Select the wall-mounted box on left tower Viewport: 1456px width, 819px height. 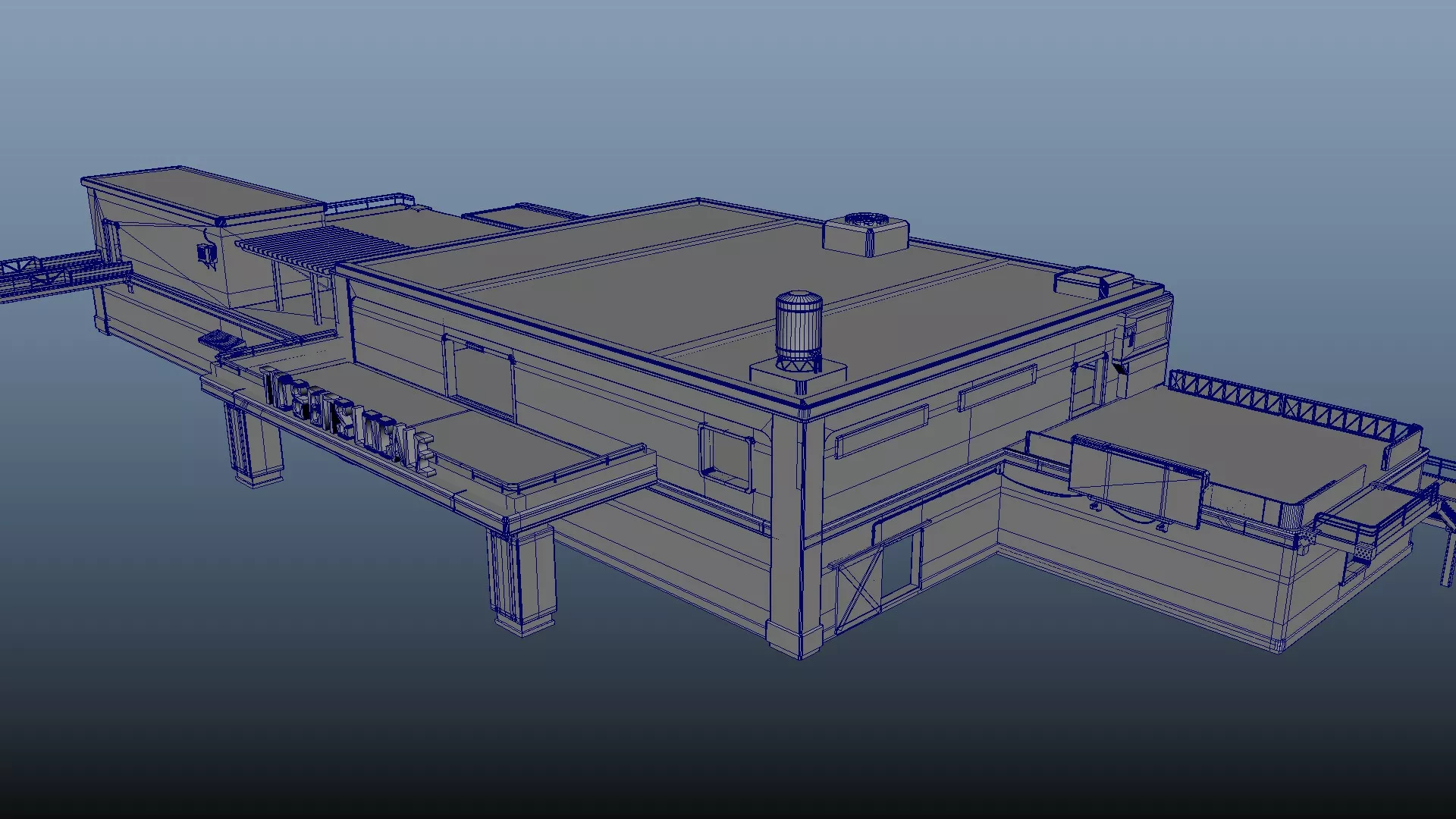[x=206, y=253]
